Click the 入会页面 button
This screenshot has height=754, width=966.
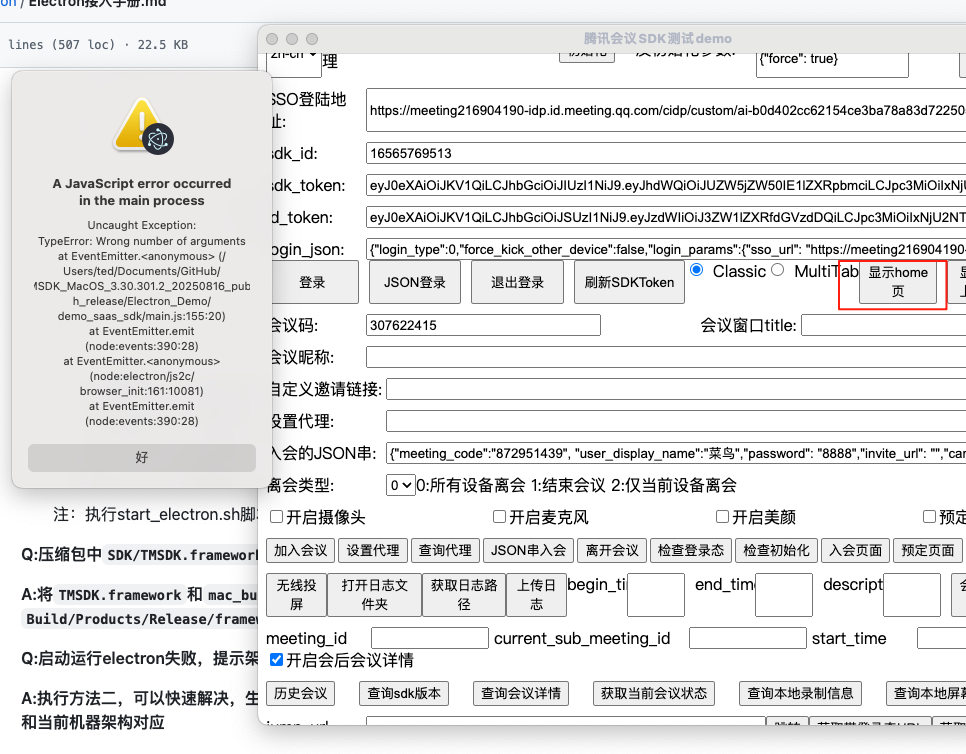[x=856, y=550]
